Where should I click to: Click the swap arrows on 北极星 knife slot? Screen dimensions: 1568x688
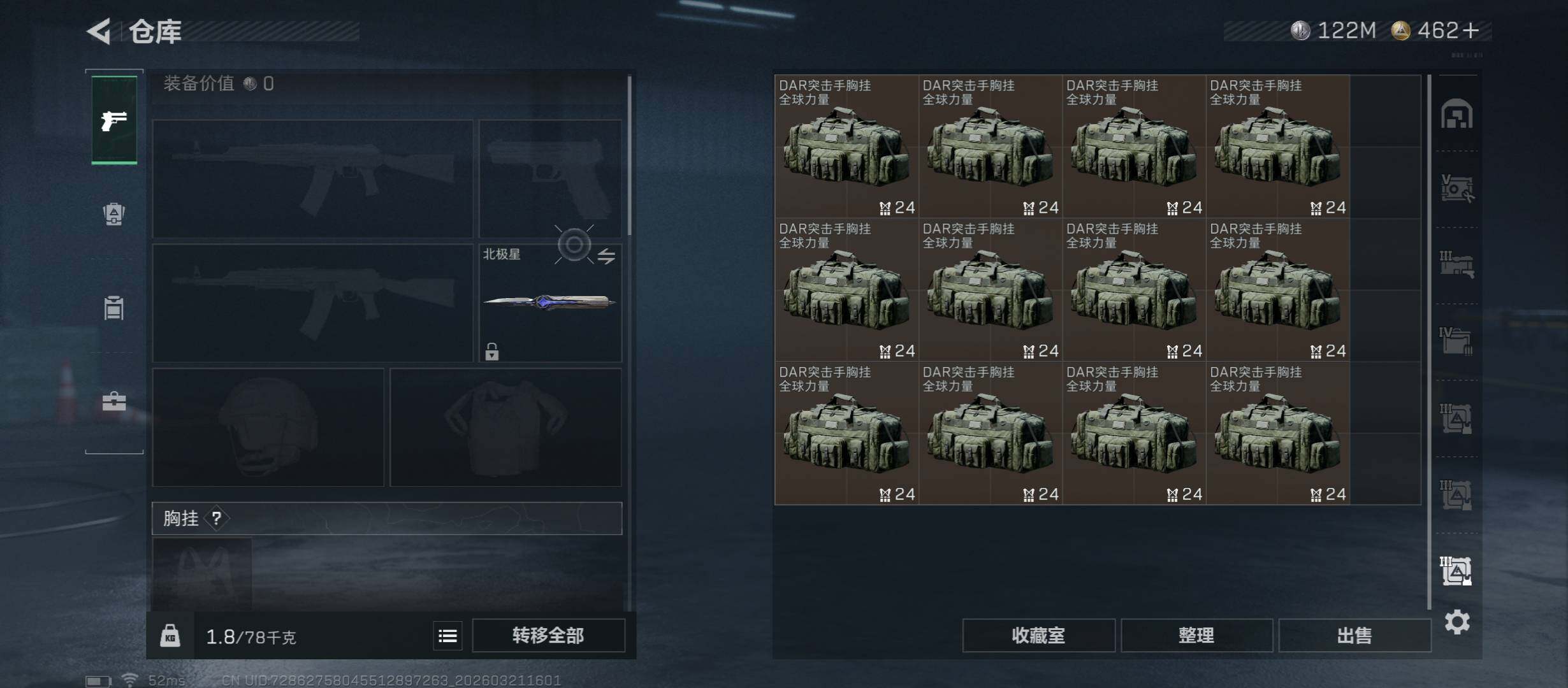click(x=606, y=256)
